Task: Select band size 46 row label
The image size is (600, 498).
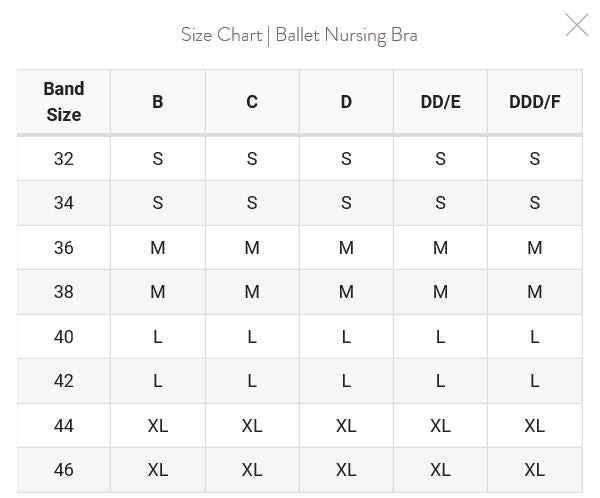Action: 63,469
